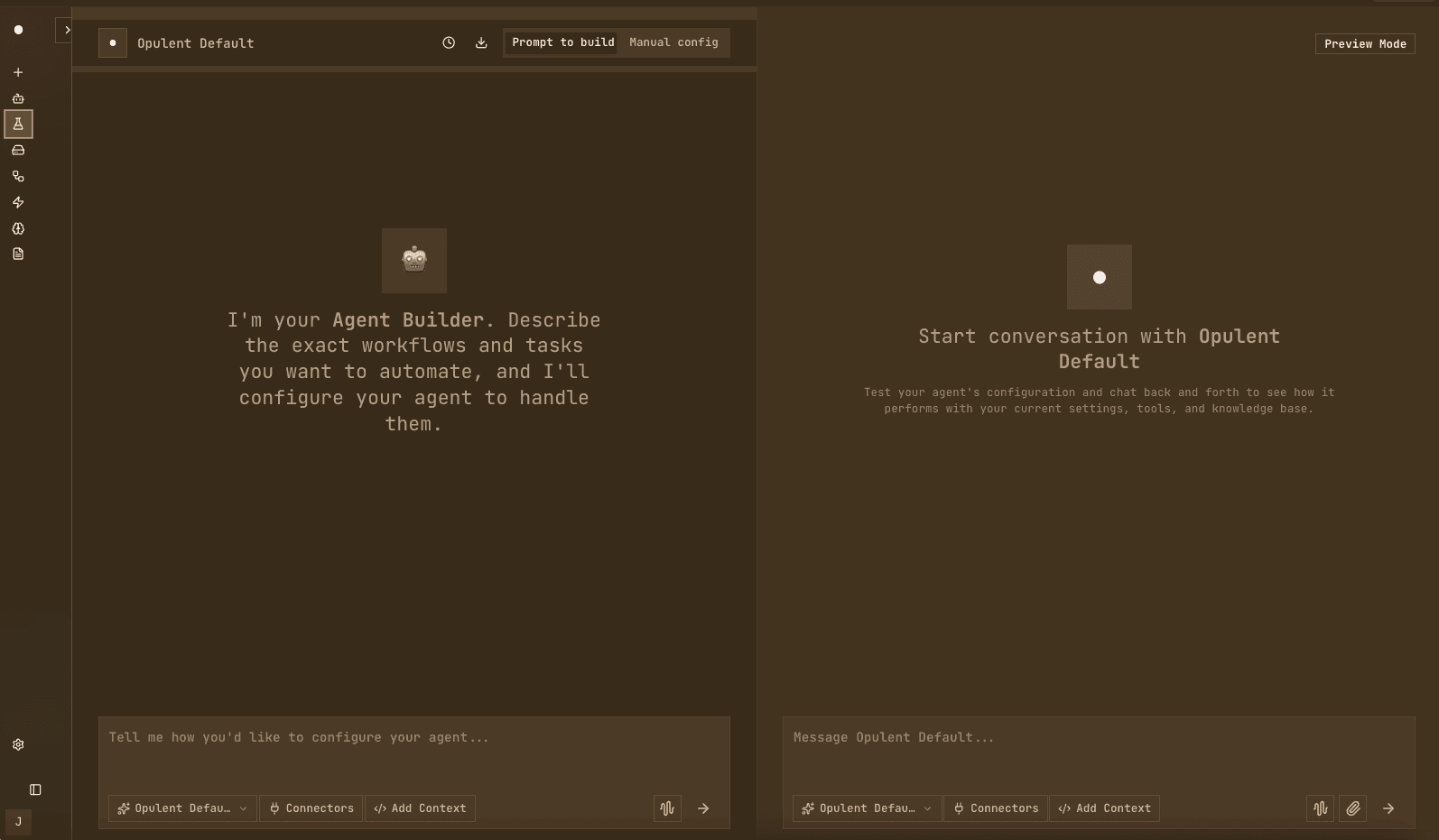1439x840 pixels.
Task: Start voice input in the preview panel
Action: [1320, 808]
